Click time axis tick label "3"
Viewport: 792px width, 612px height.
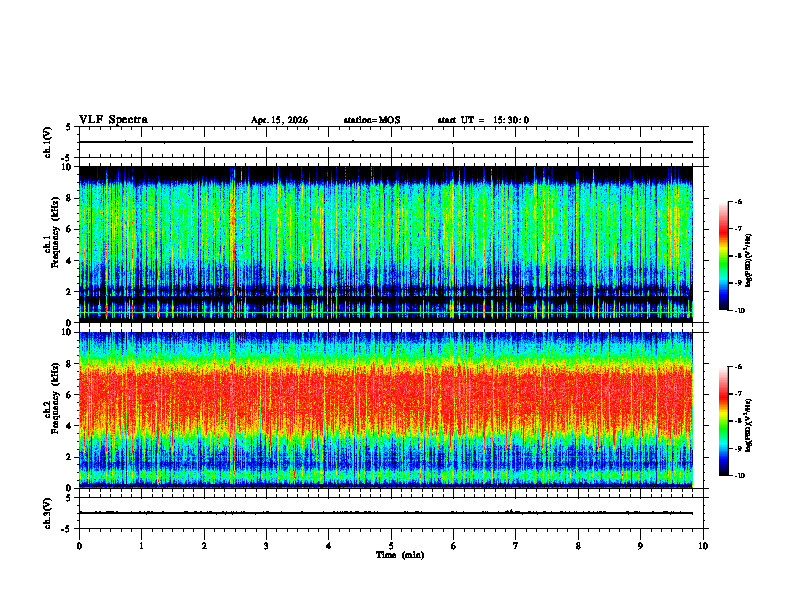point(266,546)
